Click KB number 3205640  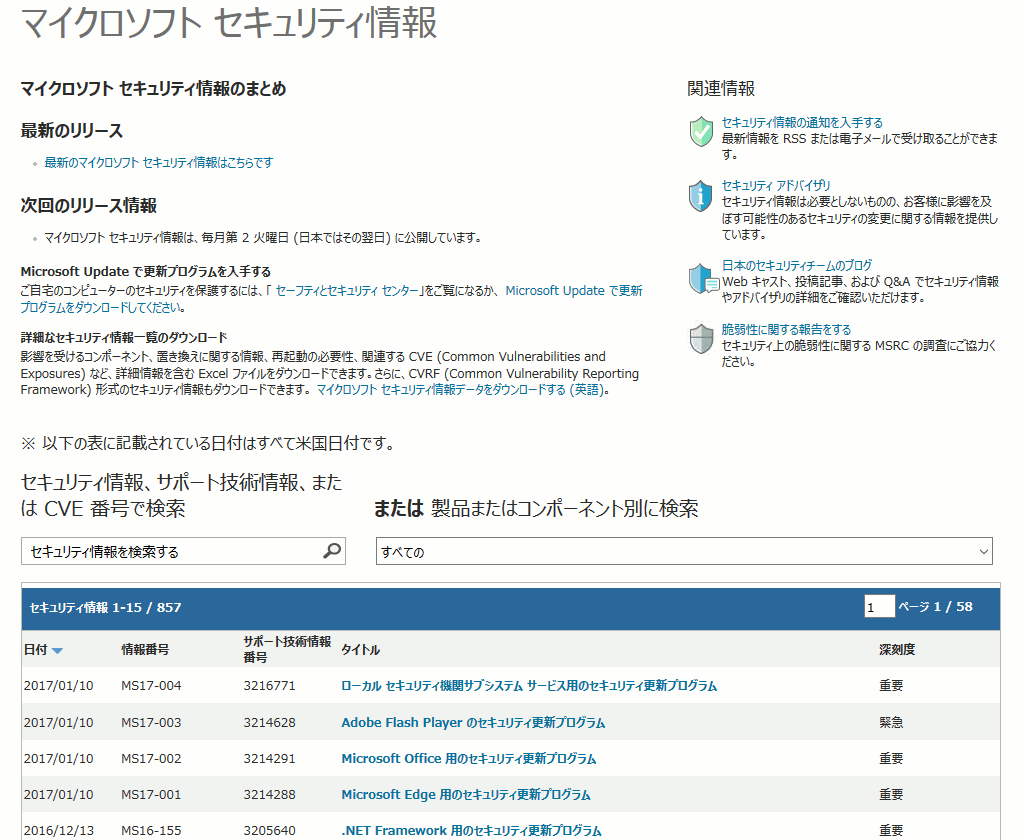point(269,831)
